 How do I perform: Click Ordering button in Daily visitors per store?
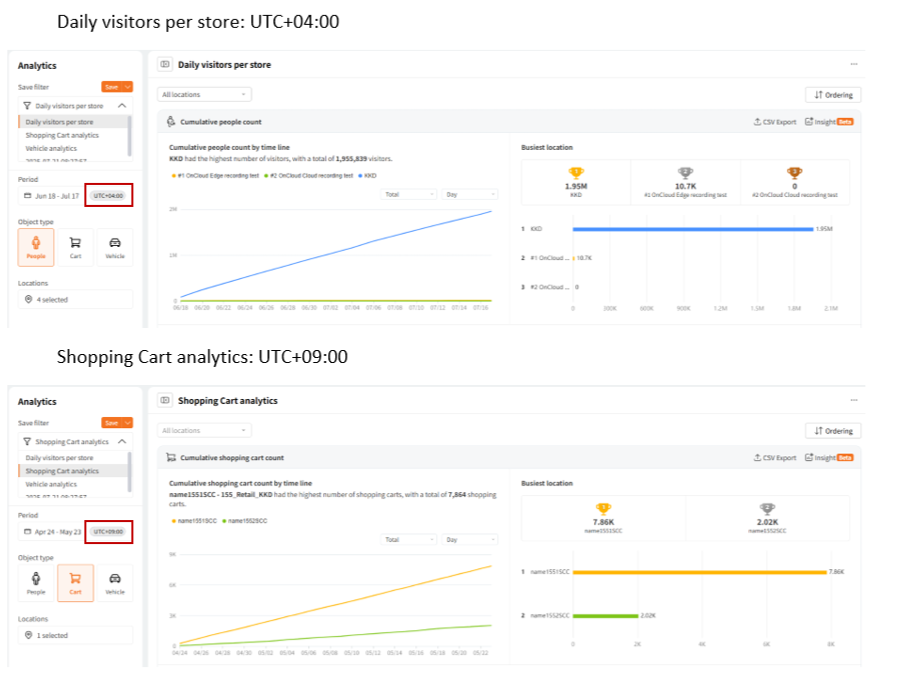click(833, 95)
